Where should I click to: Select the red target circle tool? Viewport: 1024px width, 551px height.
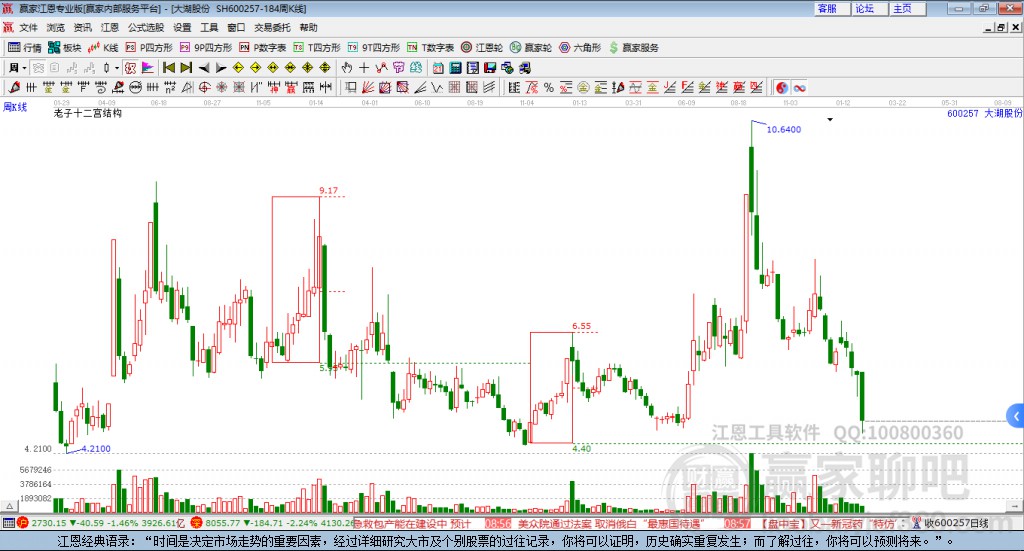click(x=204, y=87)
